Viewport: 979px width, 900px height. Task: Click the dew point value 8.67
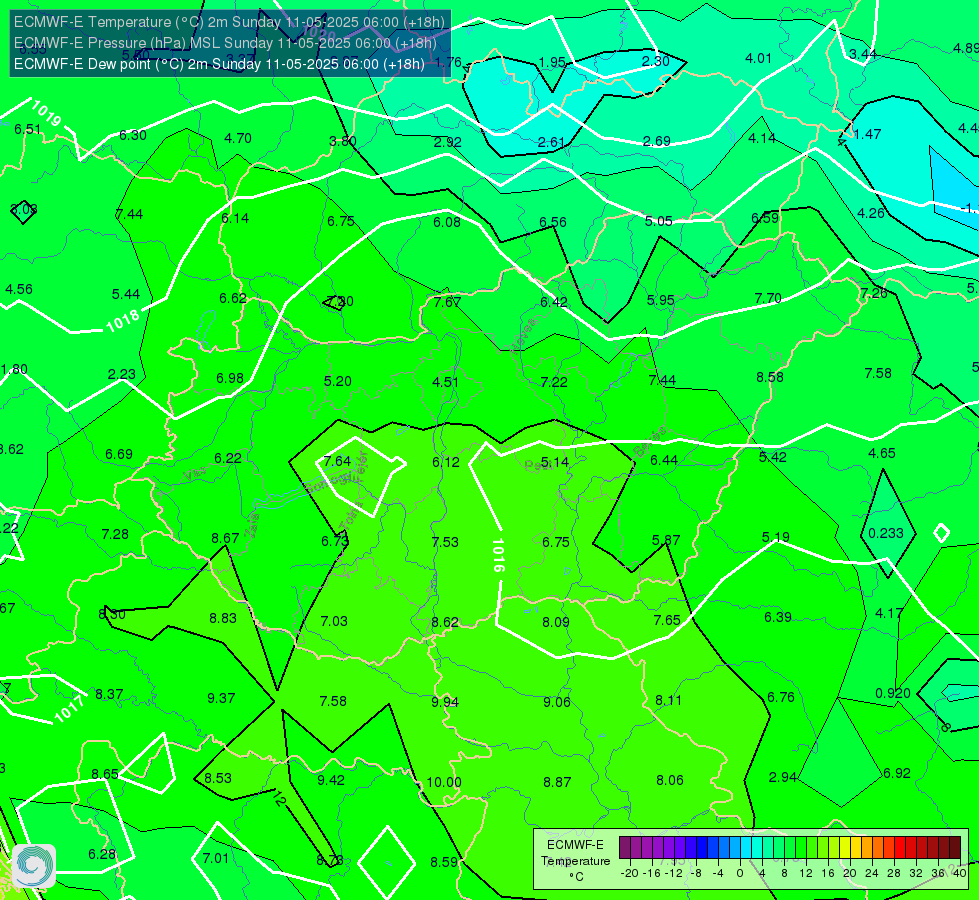pyautogui.click(x=225, y=538)
